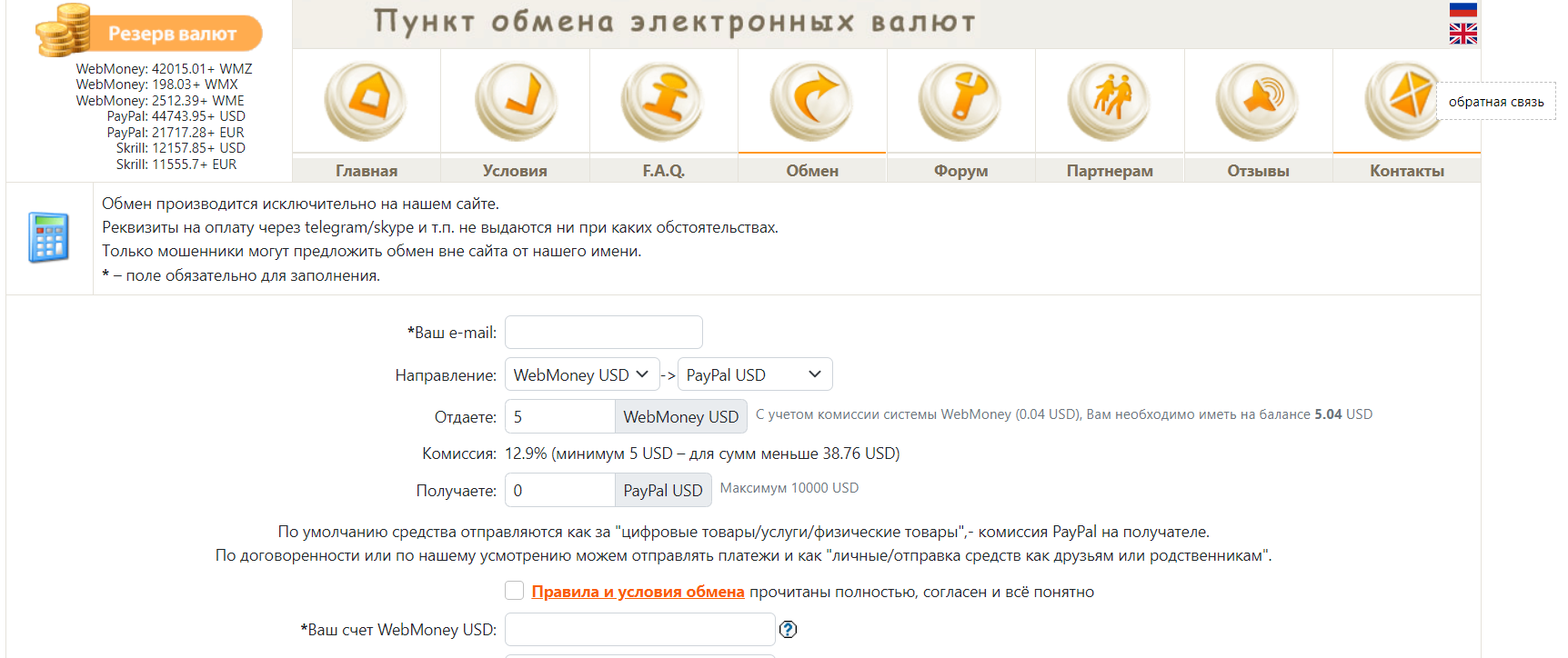Click the PayPal 44743.95+ USD reserve line
This screenshot has width=1568, height=658.
click(x=176, y=116)
